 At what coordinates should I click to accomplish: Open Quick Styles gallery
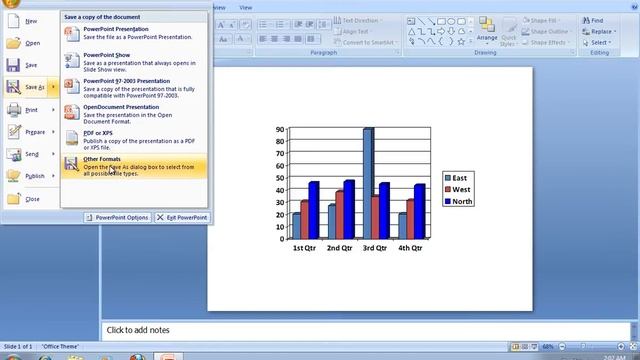pyautogui.click(x=509, y=31)
